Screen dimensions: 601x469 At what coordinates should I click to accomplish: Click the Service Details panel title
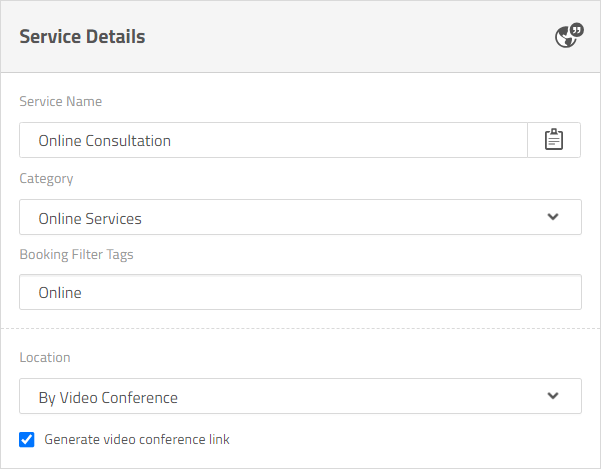click(82, 37)
